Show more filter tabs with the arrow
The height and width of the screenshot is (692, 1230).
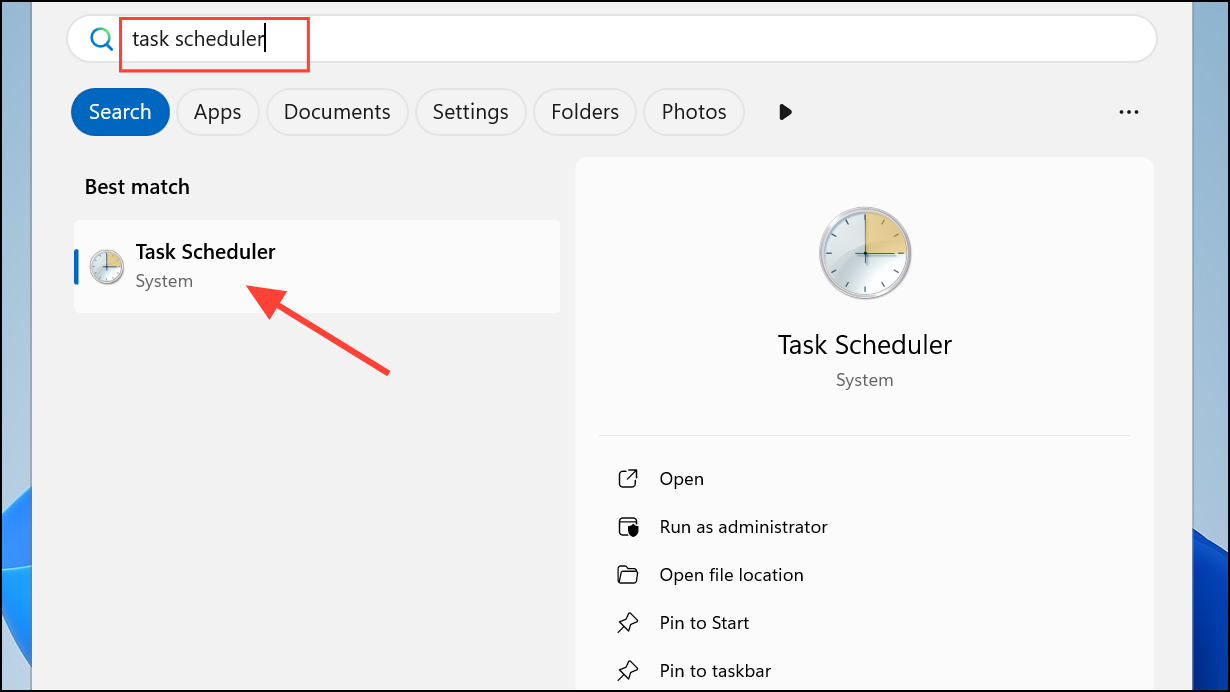click(x=785, y=112)
